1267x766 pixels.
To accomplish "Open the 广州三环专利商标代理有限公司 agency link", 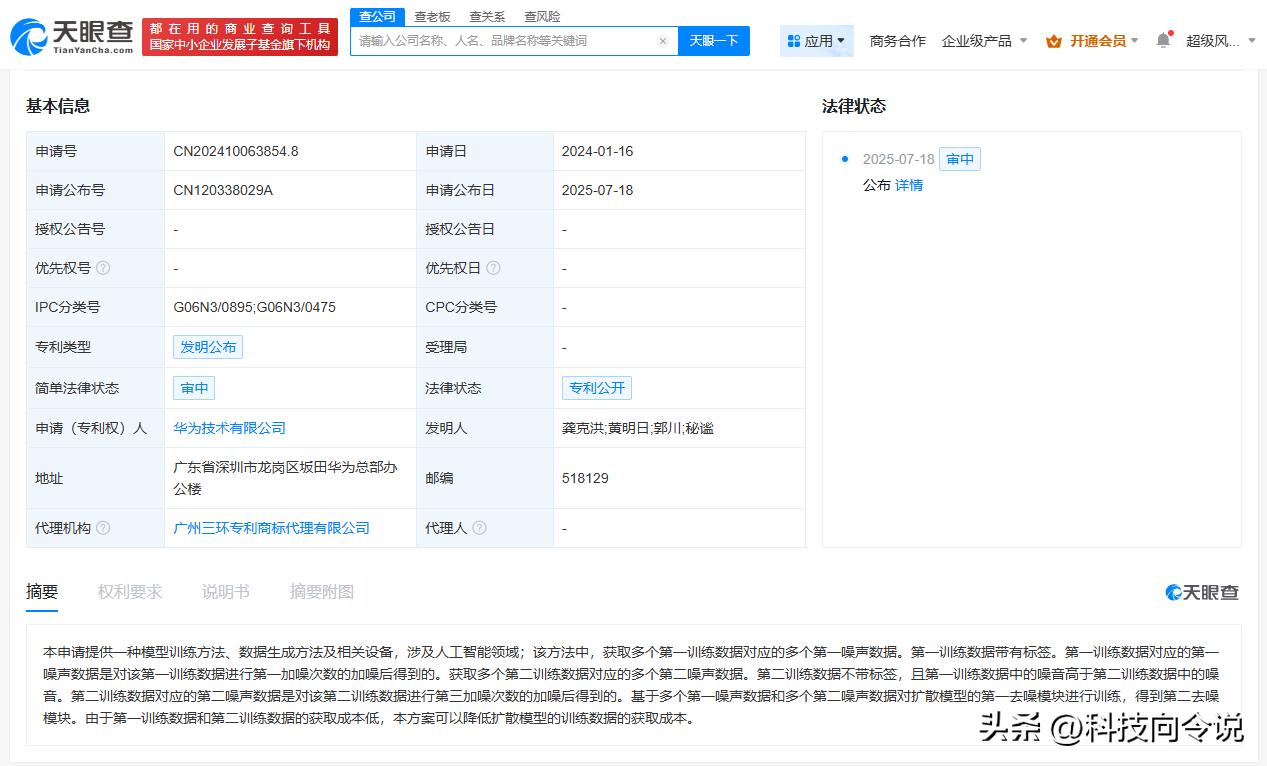I will tap(272, 528).
